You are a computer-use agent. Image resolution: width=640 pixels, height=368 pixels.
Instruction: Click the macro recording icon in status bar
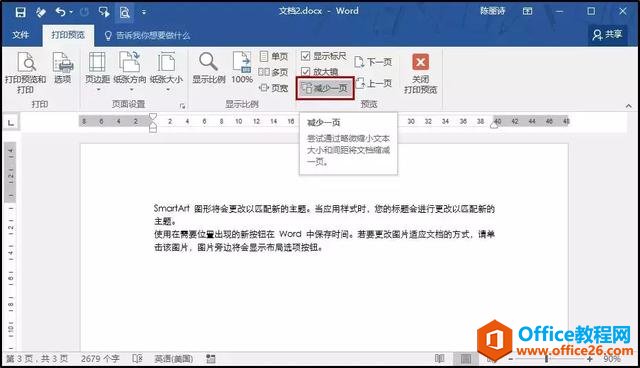[x=211, y=359]
